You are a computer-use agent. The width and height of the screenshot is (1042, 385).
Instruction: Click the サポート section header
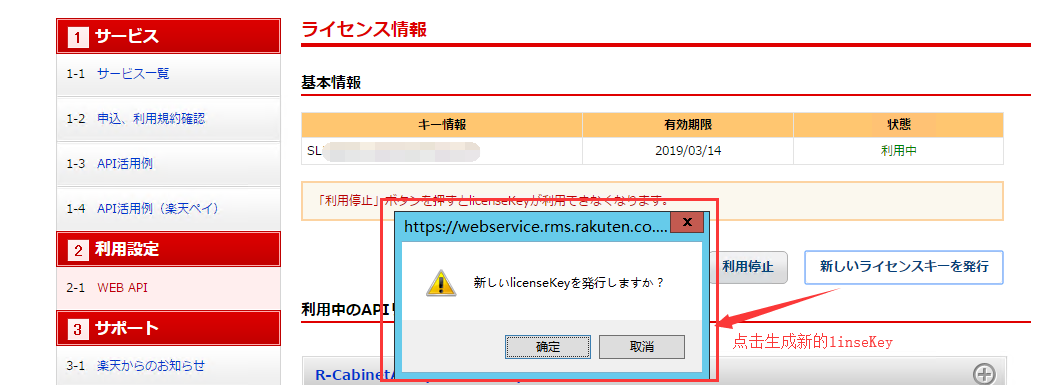tap(168, 328)
